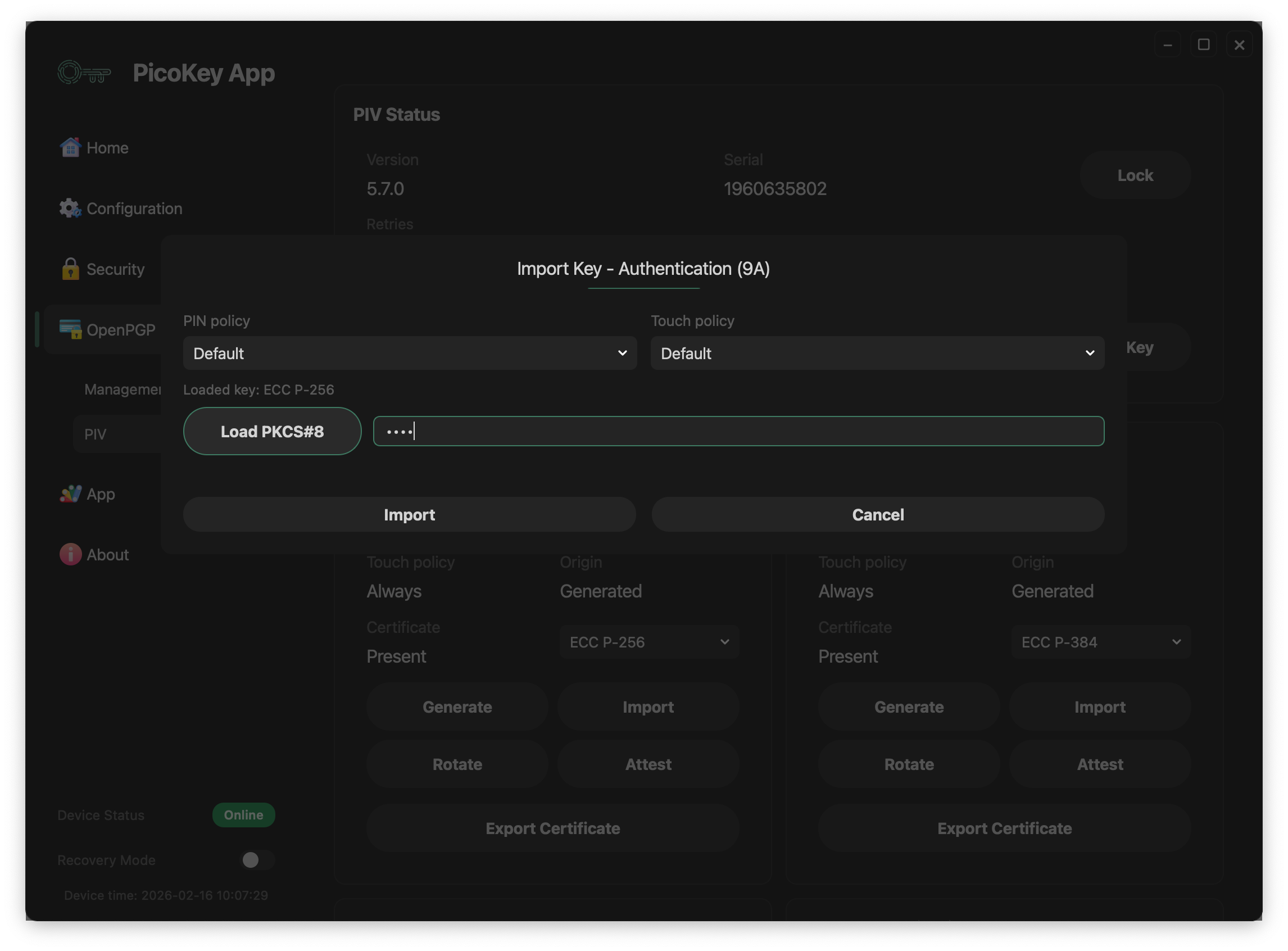Click the Import button in the dialog
This screenshot has width=1288, height=951.
click(409, 514)
